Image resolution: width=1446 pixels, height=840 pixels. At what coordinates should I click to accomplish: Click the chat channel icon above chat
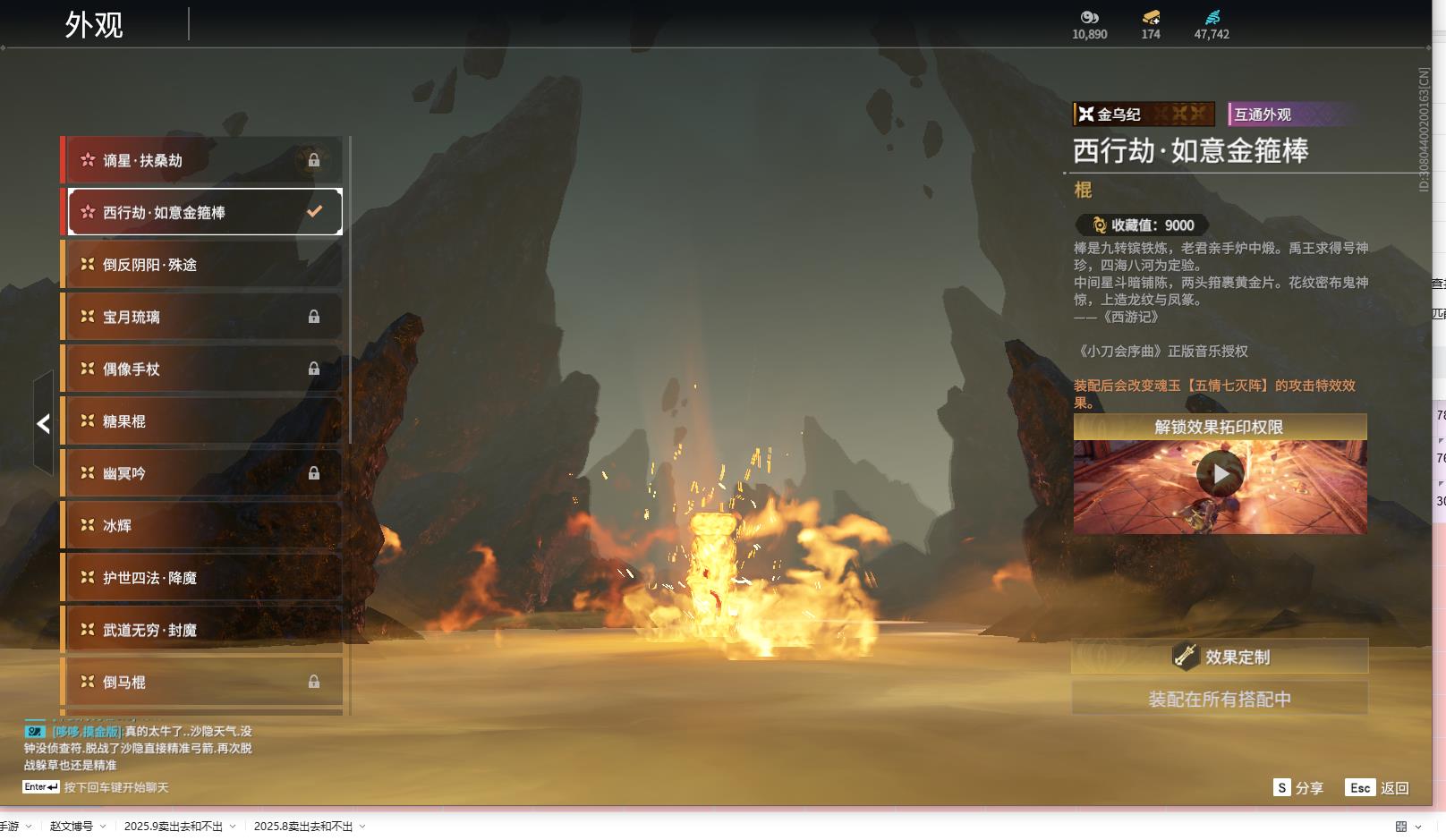pyautogui.click(x=35, y=731)
